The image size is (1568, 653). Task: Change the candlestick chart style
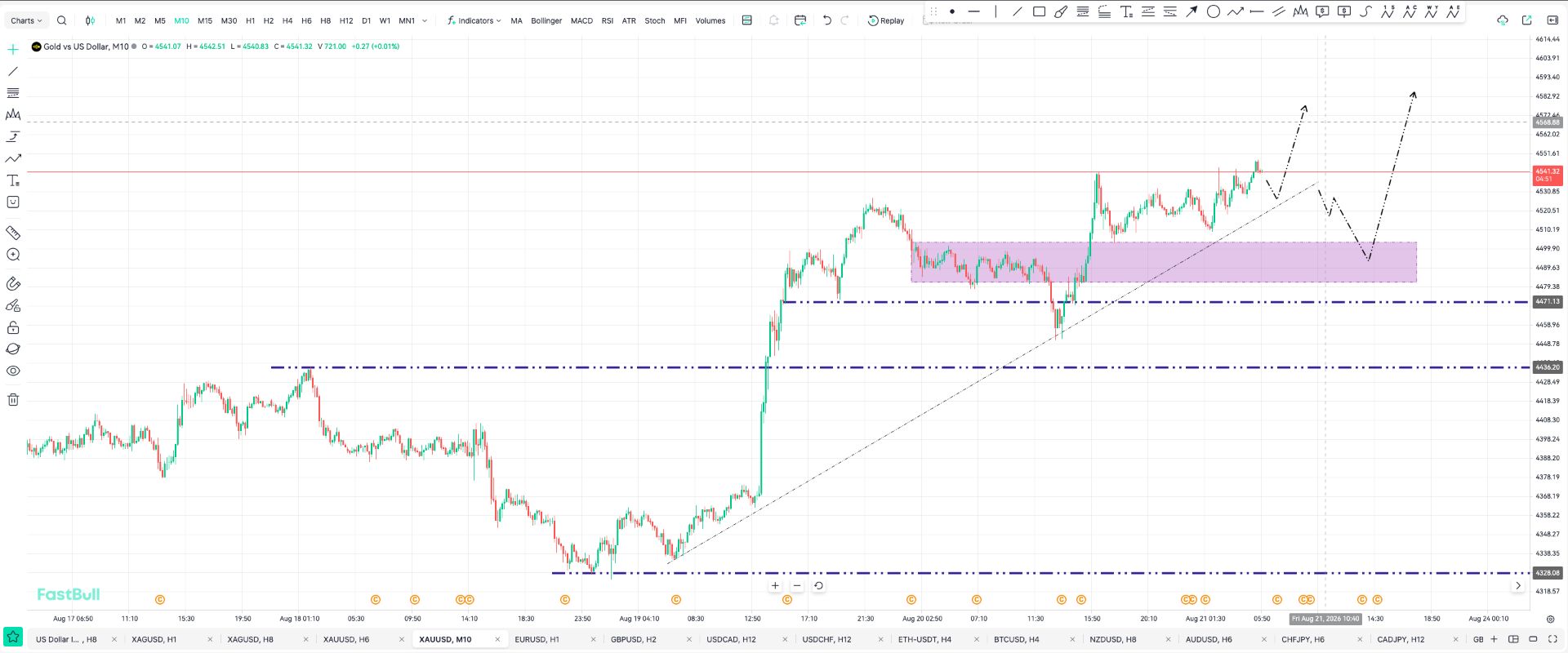pyautogui.click(x=90, y=20)
